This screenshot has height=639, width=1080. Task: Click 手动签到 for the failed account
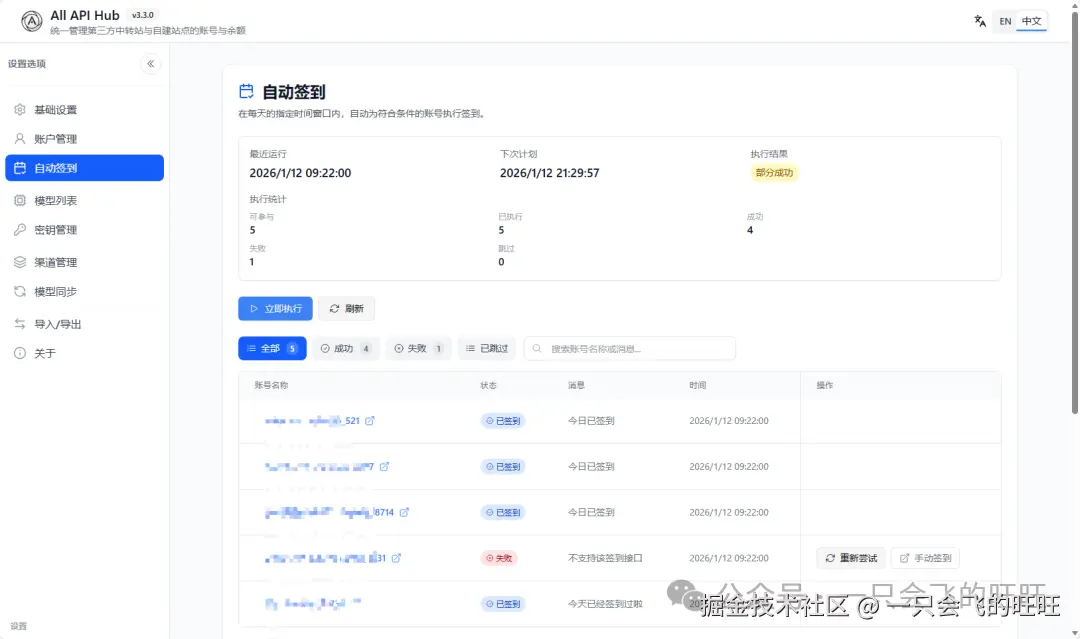(925, 558)
